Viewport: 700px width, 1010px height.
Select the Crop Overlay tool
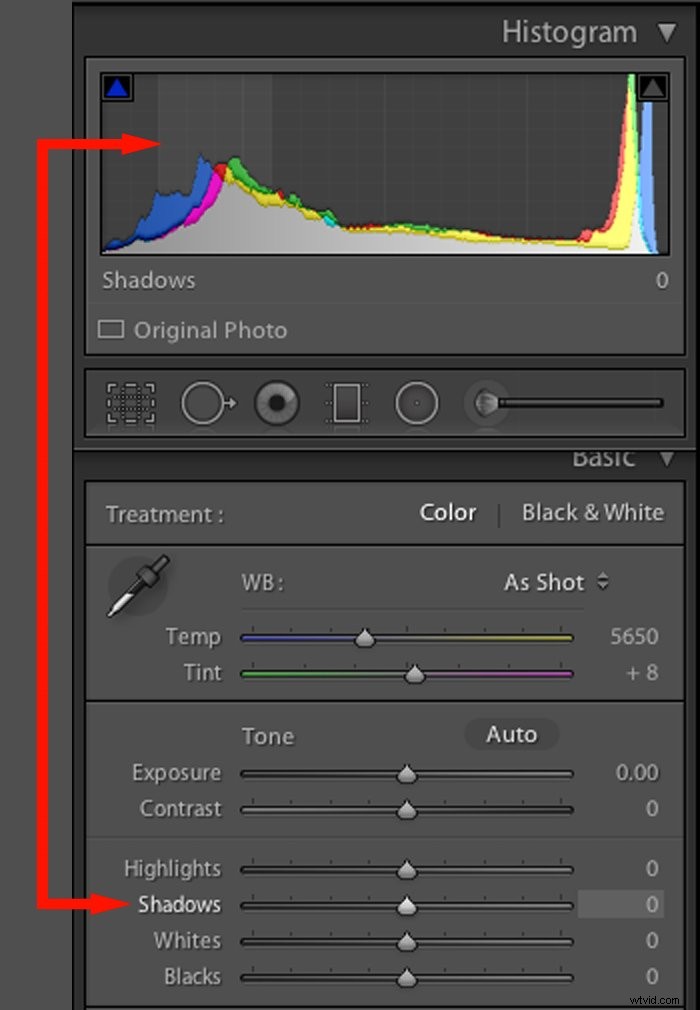click(131, 403)
